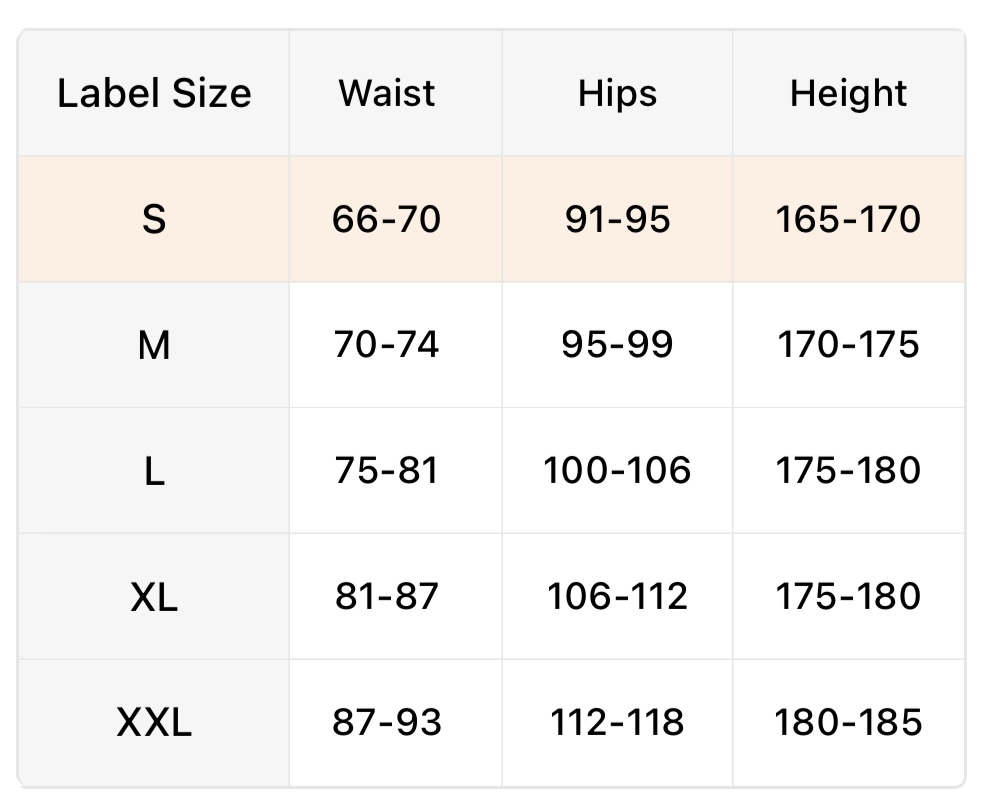Click the Label Size column header
The image size is (987, 798).
154,94
